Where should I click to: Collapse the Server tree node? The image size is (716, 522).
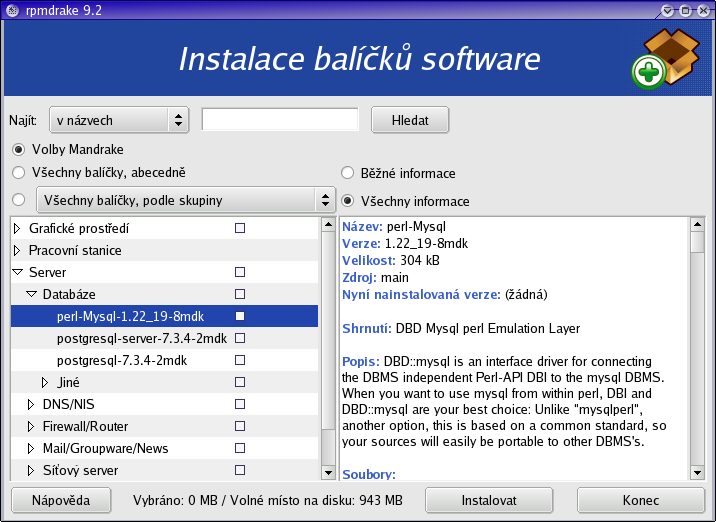click(x=17, y=272)
